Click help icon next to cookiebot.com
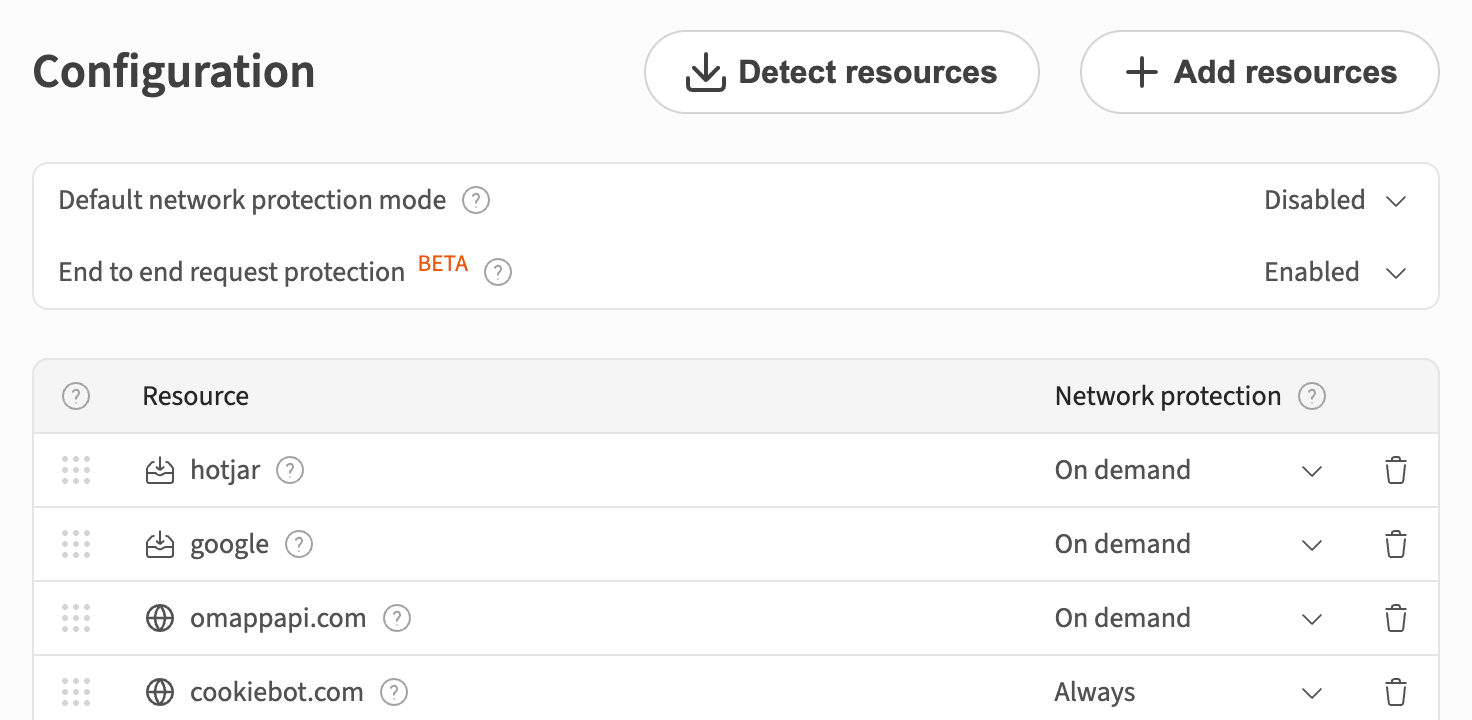This screenshot has height=720, width=1472. [x=395, y=692]
